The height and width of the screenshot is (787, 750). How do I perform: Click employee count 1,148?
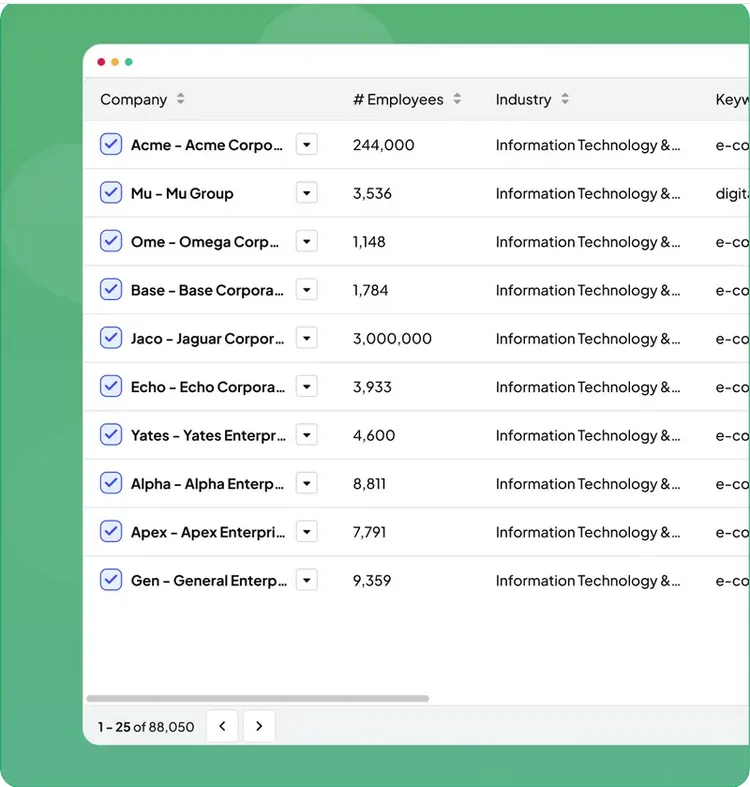coord(369,242)
